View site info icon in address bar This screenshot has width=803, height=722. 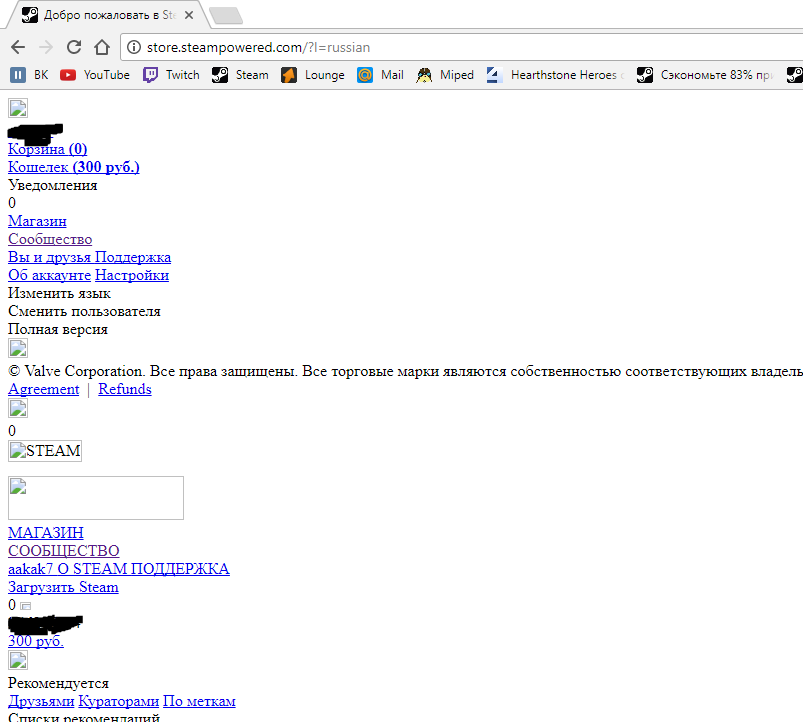pyautogui.click(x=134, y=47)
